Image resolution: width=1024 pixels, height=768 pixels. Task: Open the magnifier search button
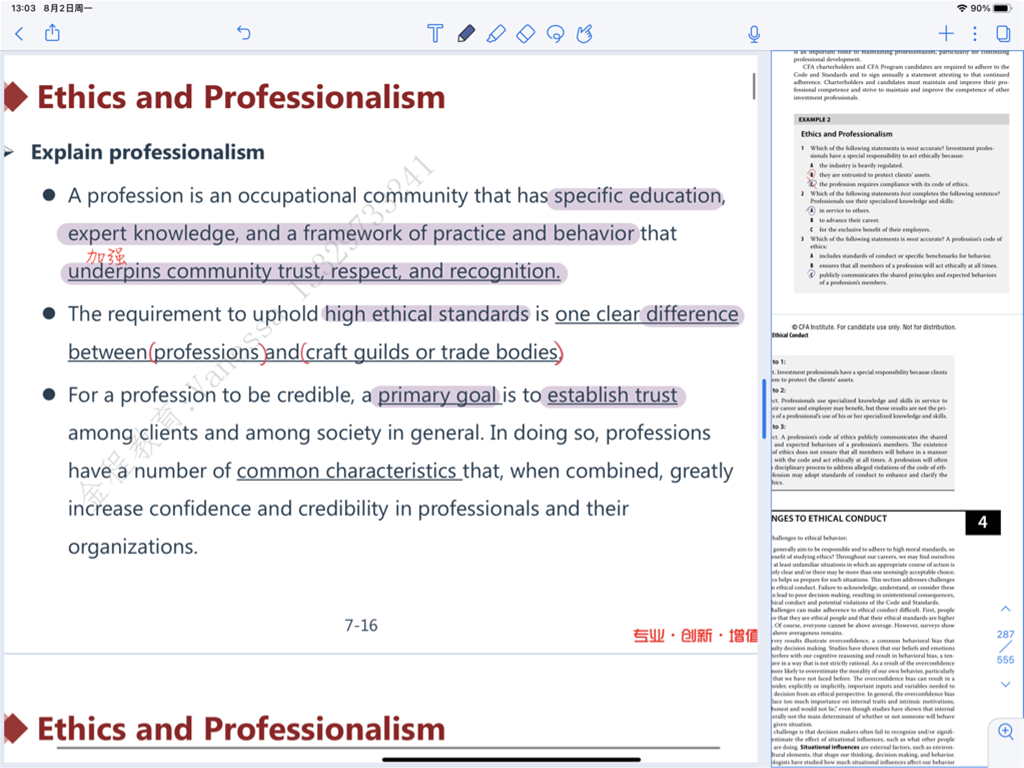click(x=1005, y=731)
